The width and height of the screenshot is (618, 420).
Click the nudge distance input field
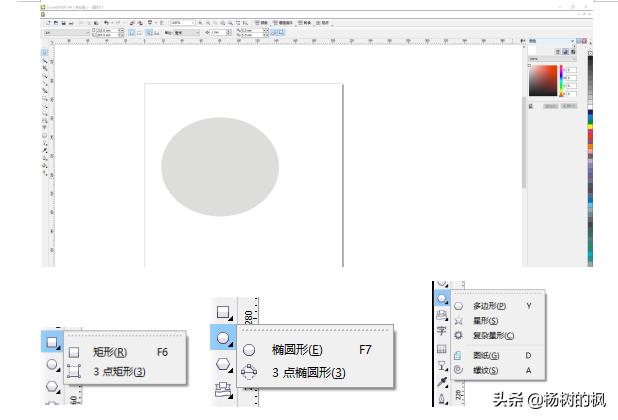point(219,33)
